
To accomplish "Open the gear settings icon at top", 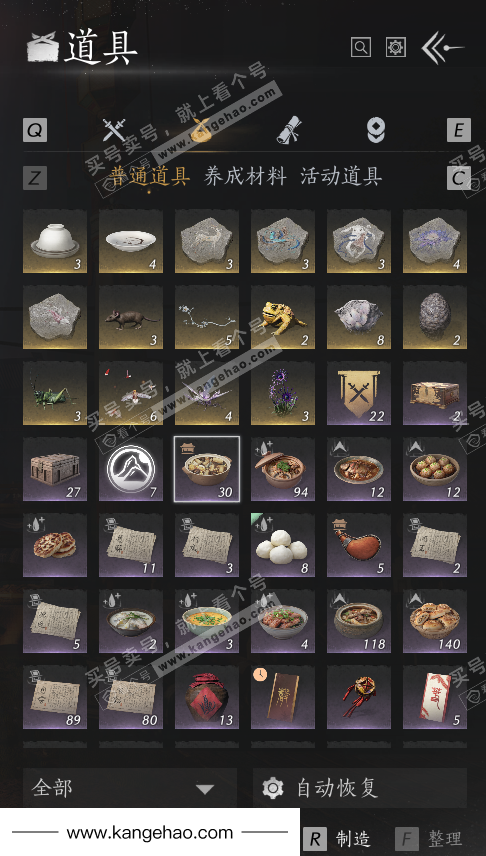I will 395,47.
